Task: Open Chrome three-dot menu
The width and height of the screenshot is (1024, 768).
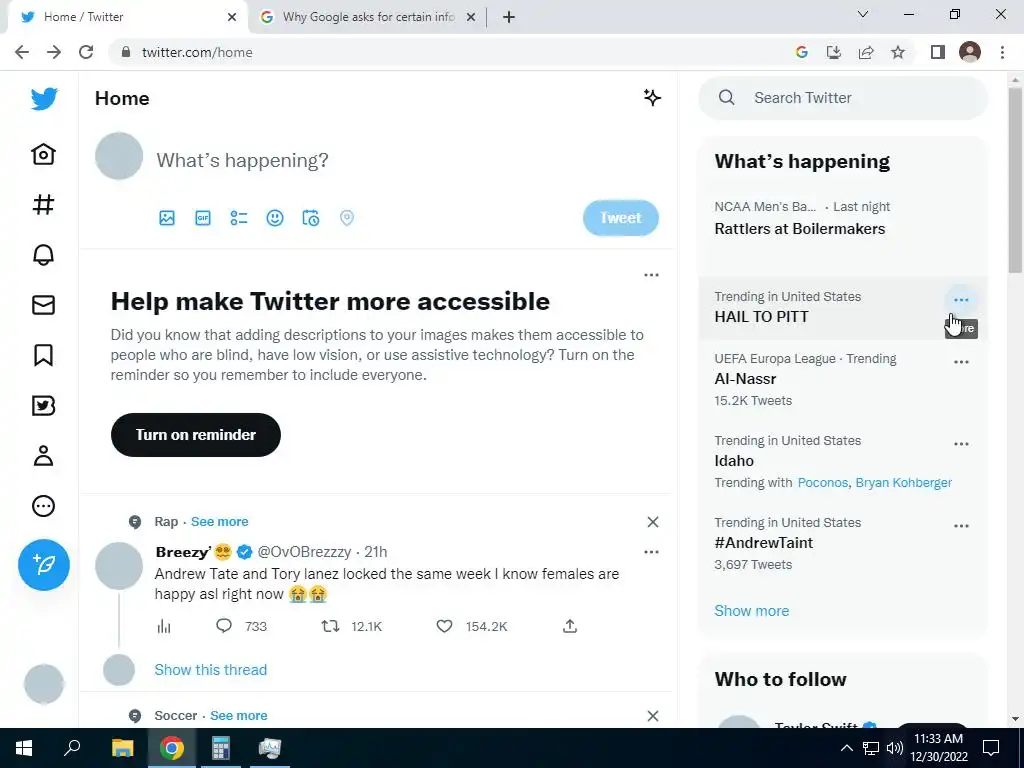Action: [x=1002, y=52]
